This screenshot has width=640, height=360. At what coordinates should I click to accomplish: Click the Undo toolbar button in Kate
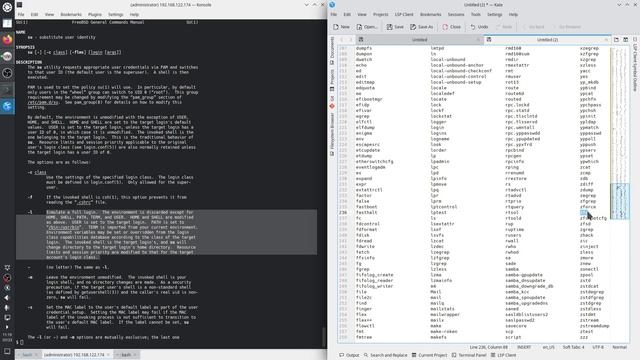(x=479, y=27)
